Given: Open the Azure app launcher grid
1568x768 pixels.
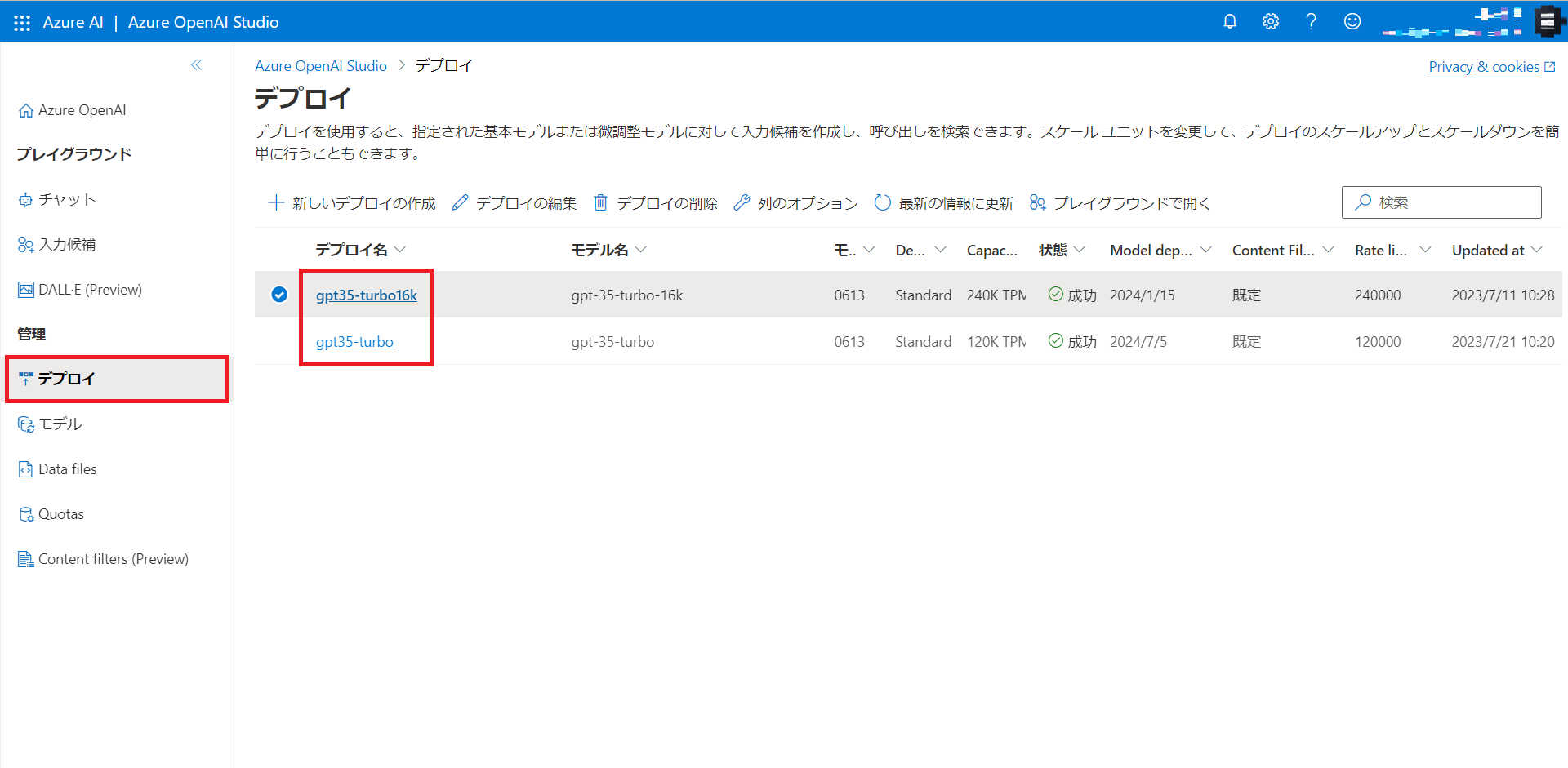Looking at the screenshot, I should 22,22.
